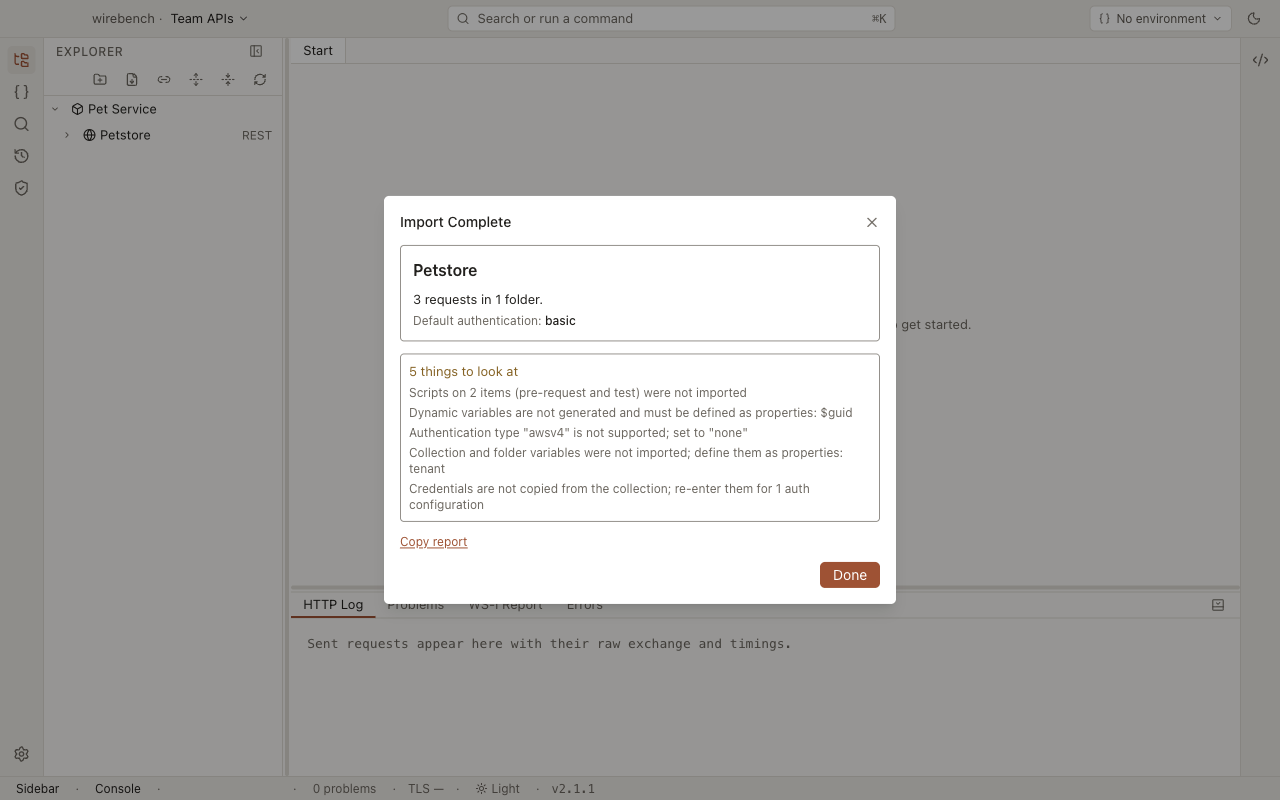Toggle the Light theme status item
1280x800 pixels.
(x=497, y=789)
